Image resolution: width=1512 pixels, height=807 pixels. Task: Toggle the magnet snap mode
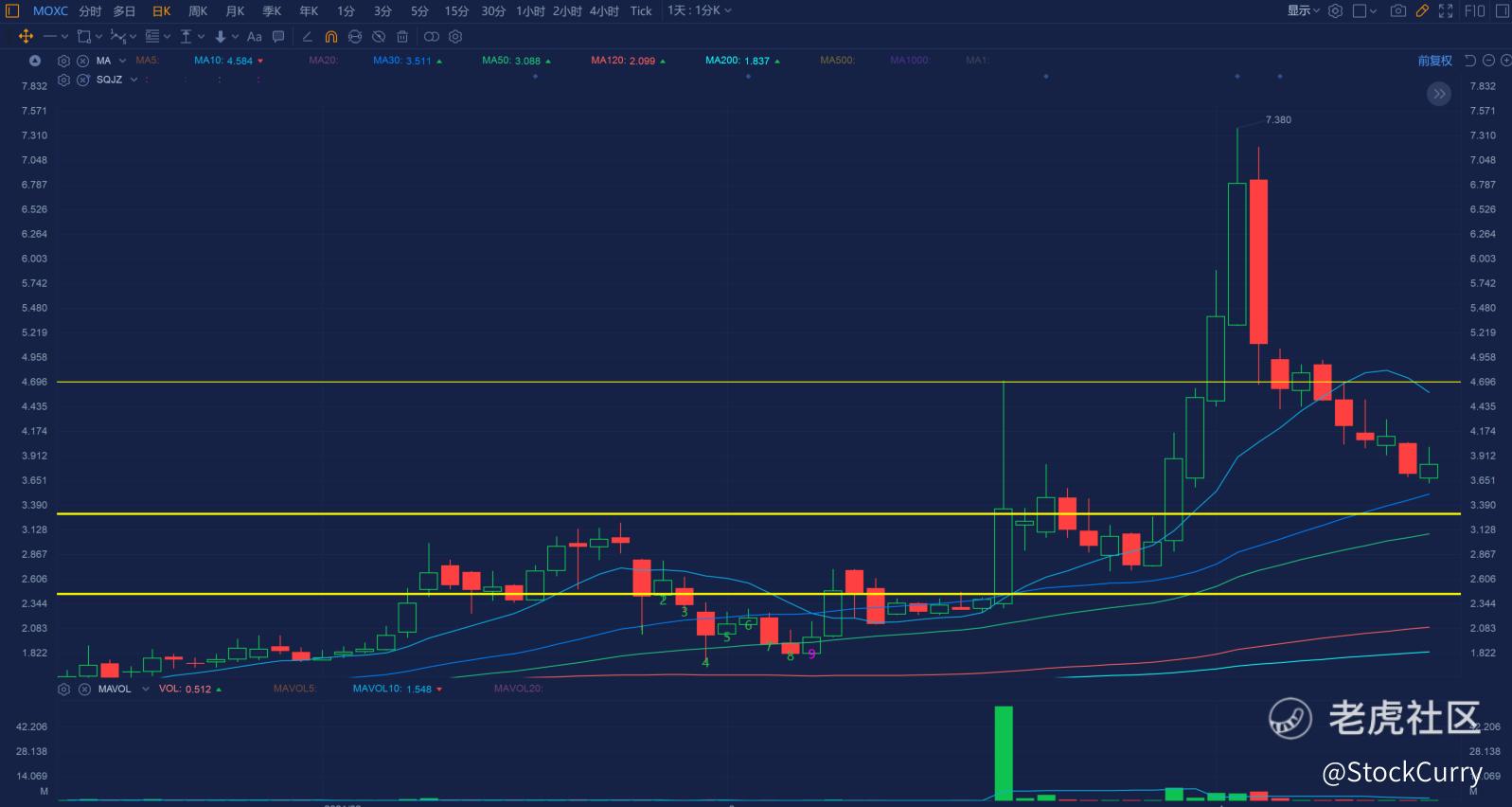tap(331, 37)
